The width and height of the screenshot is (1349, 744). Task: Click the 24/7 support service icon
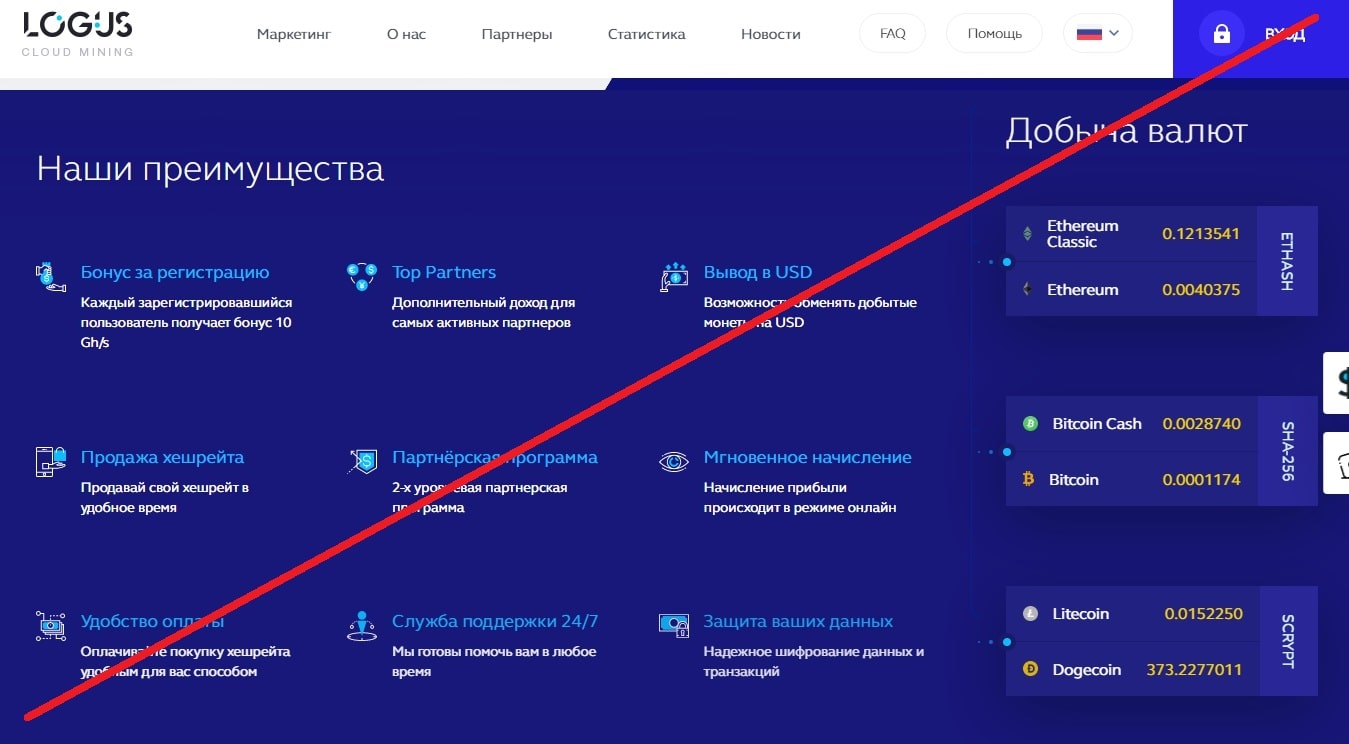tap(361, 625)
